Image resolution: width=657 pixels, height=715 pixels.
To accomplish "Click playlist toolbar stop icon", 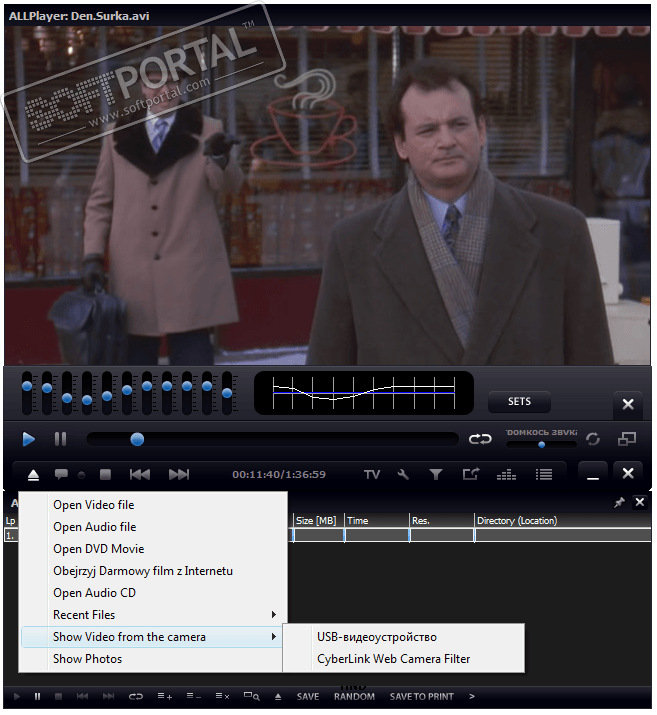I will point(59,699).
